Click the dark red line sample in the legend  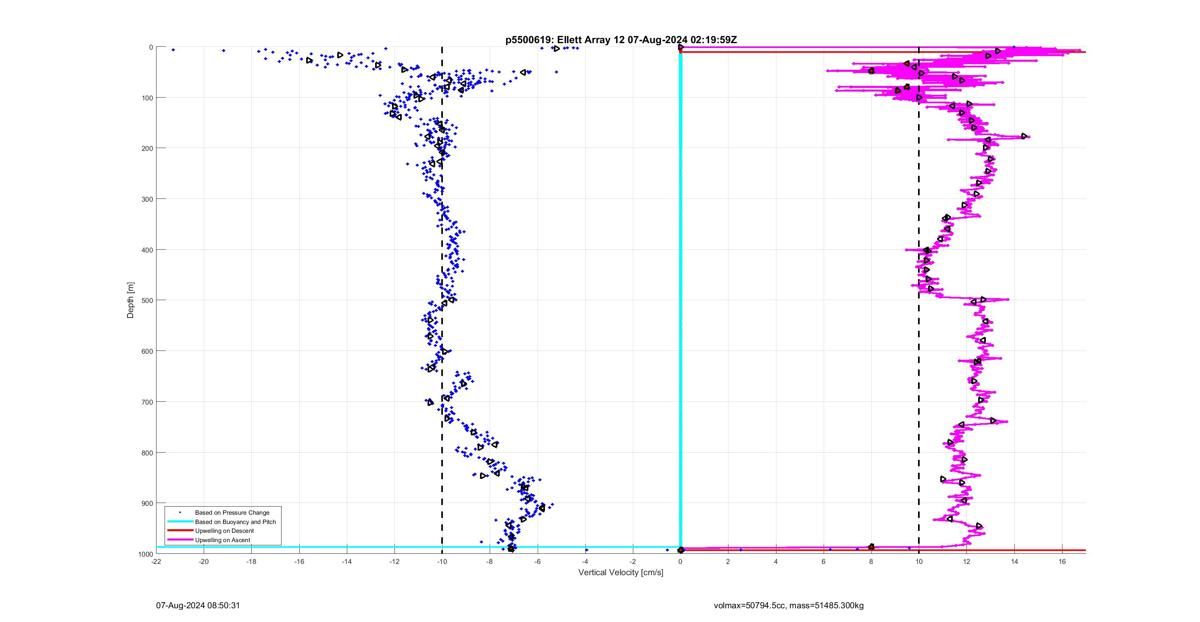[x=180, y=530]
